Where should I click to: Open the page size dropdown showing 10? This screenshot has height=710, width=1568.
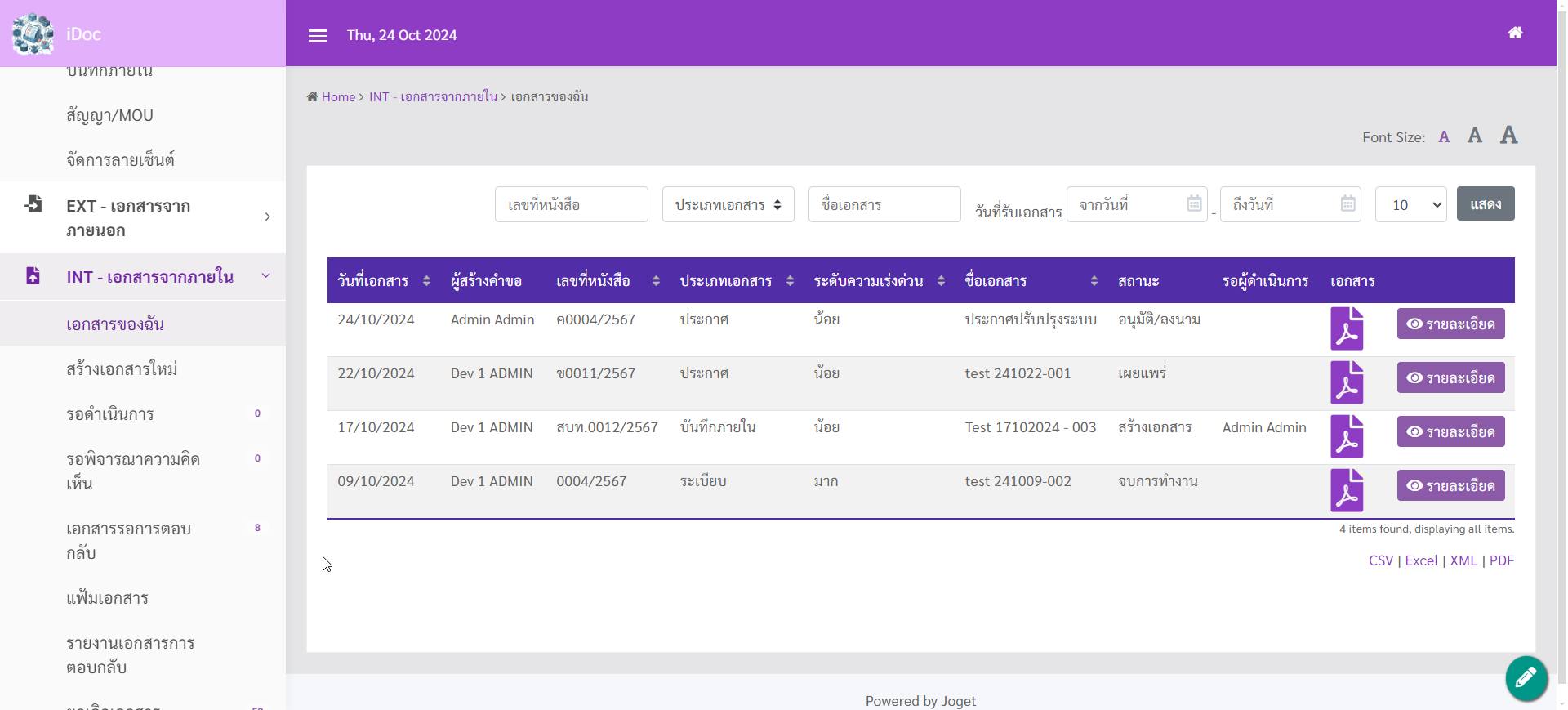click(x=1410, y=204)
